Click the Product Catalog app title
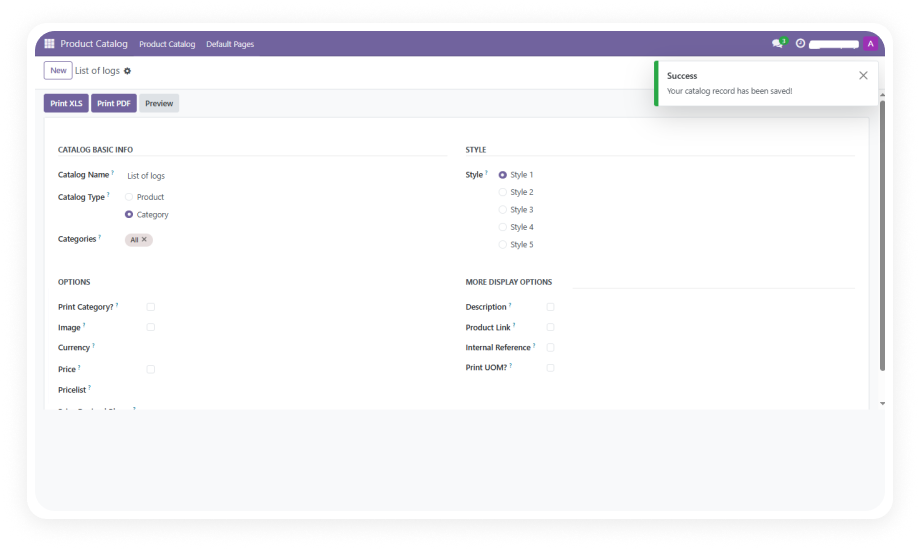Screen dimensions: 920x550 point(94,43)
